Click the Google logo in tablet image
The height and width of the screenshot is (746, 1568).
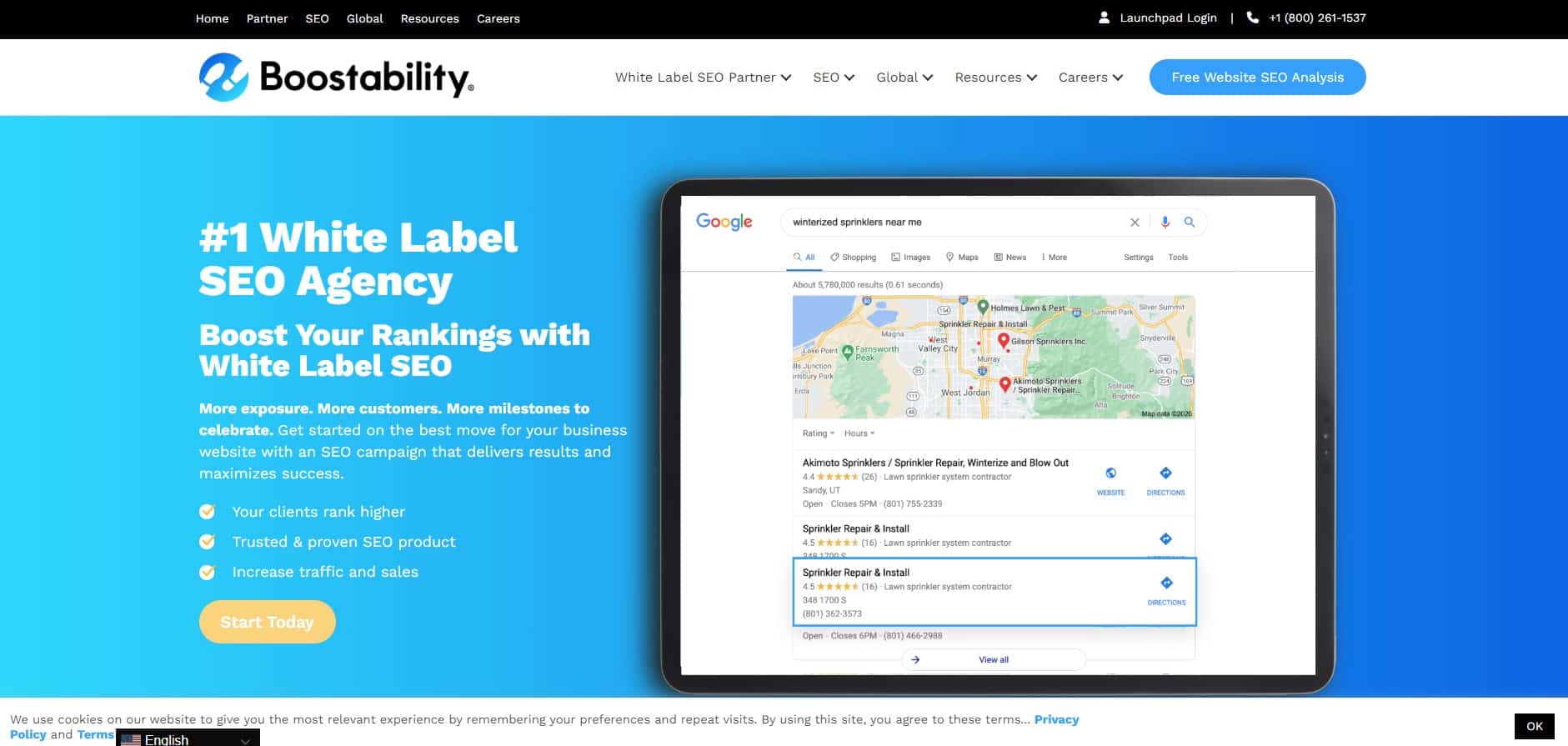[x=724, y=222]
